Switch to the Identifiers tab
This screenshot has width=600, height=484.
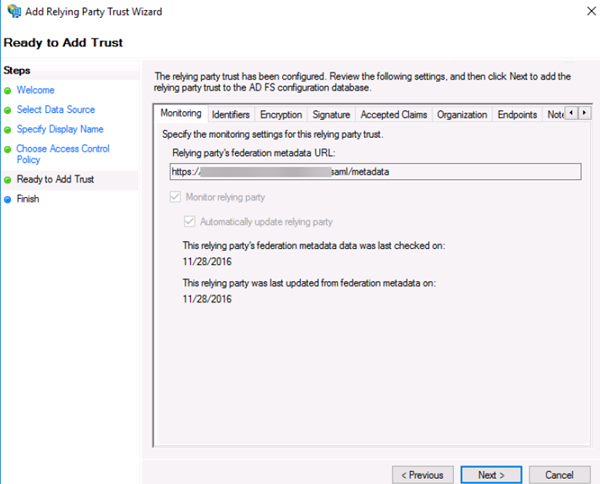click(231, 114)
